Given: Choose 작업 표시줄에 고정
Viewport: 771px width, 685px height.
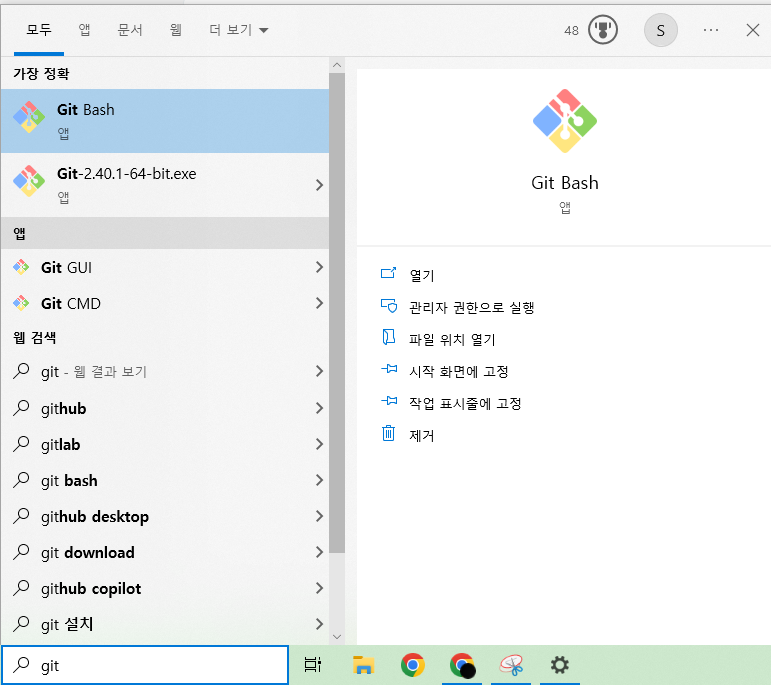Looking at the screenshot, I should [465, 404].
